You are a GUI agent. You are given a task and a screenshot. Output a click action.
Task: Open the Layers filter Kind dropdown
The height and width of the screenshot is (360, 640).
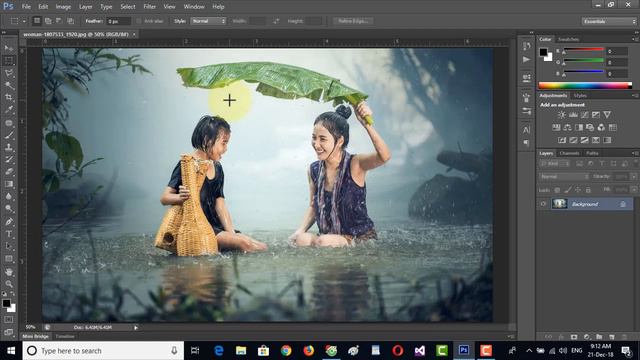point(555,164)
